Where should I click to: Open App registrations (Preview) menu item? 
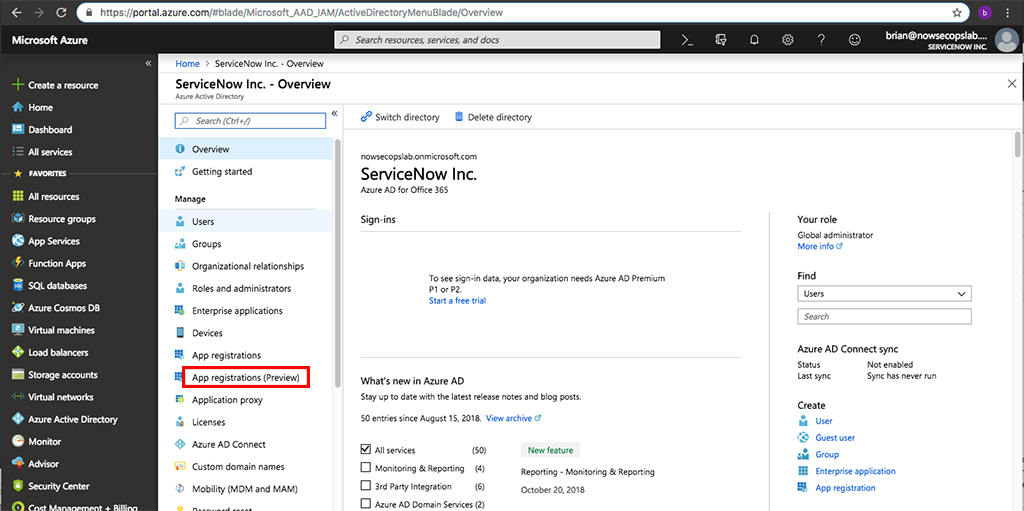pos(245,378)
